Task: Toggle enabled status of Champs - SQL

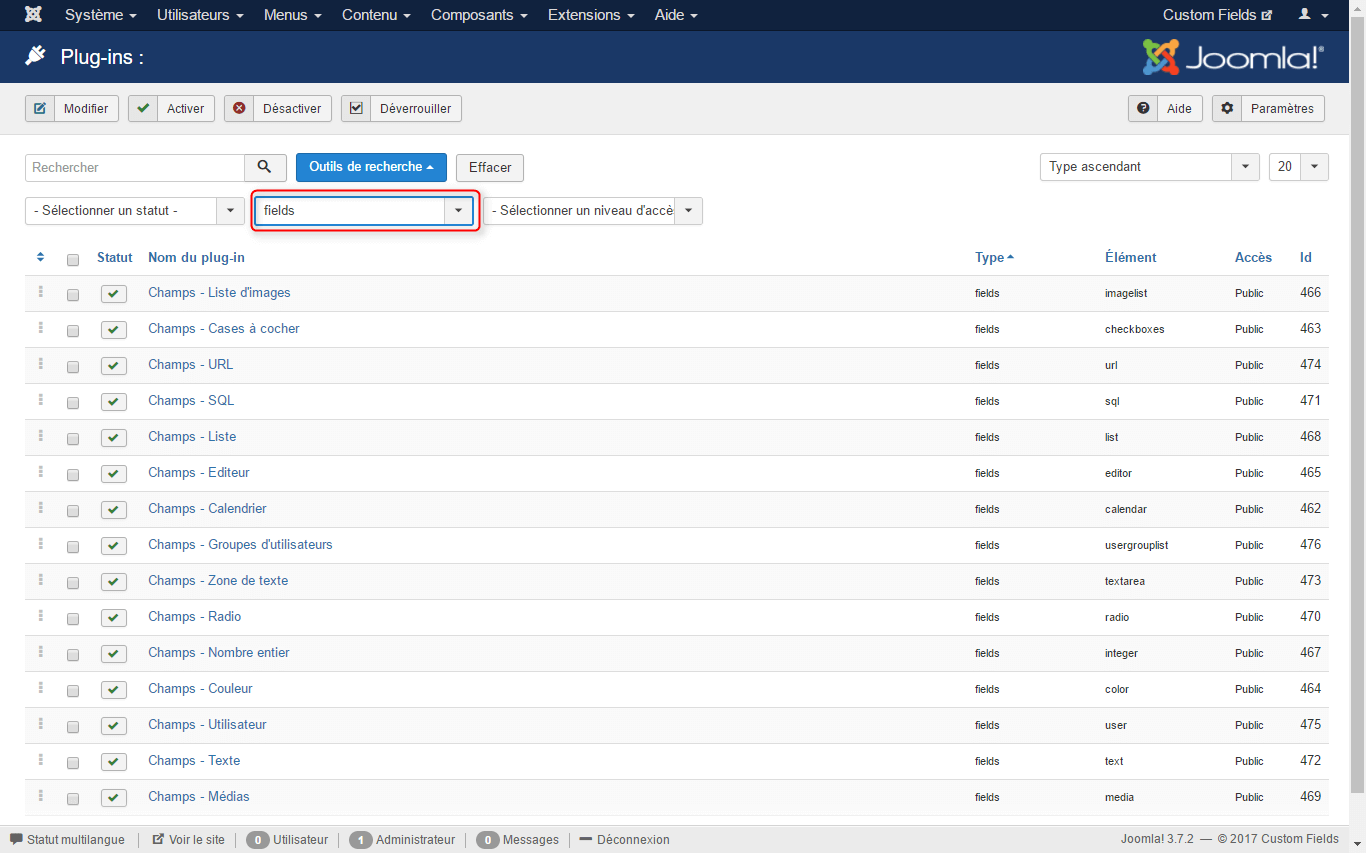Action: coord(114,402)
